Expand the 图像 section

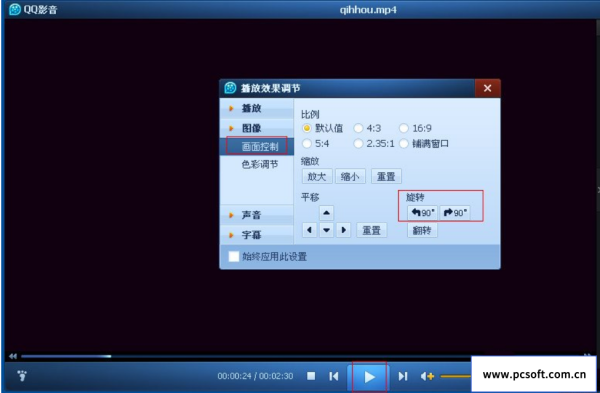pyautogui.click(x=257, y=128)
